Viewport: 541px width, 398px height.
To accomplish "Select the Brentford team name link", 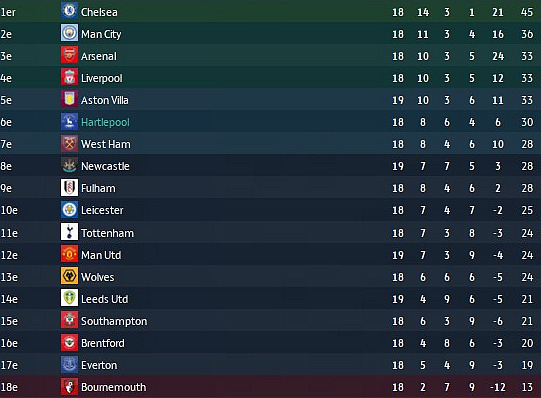I will (x=103, y=343).
